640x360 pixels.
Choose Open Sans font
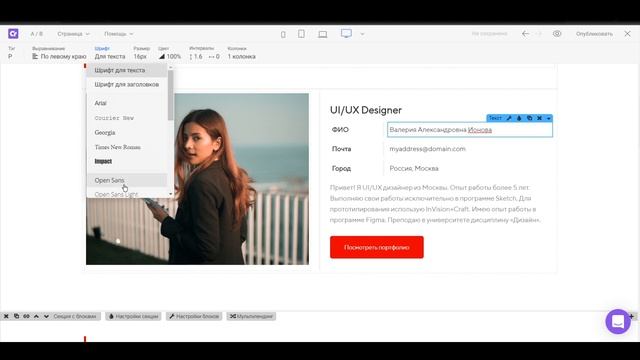[x=127, y=180]
